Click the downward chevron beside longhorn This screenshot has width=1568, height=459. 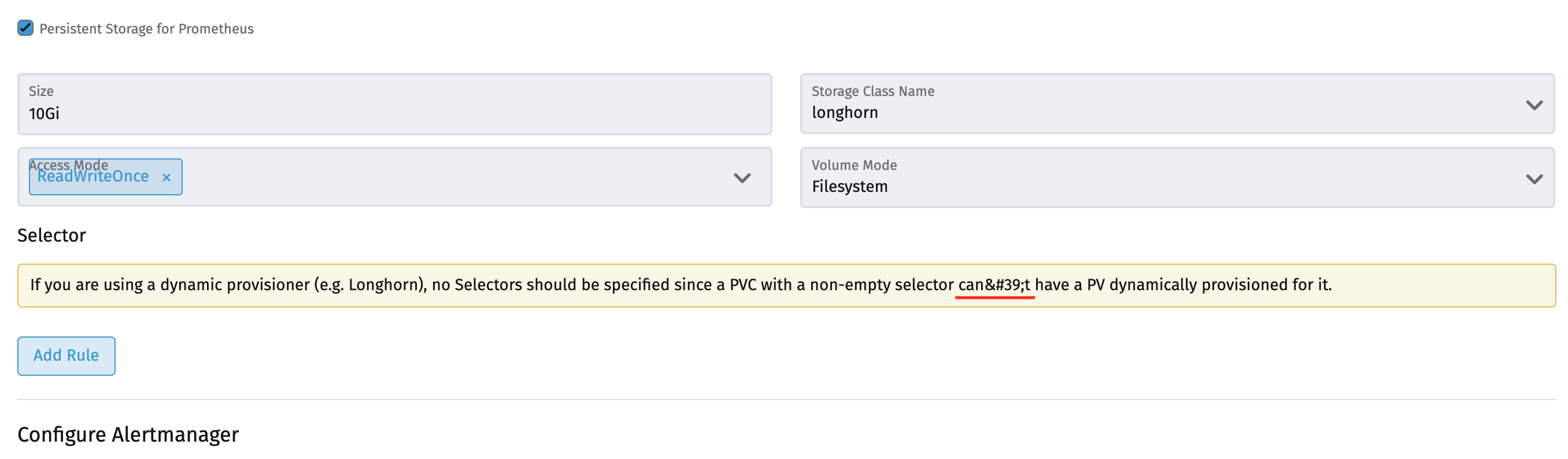pyautogui.click(x=1533, y=105)
